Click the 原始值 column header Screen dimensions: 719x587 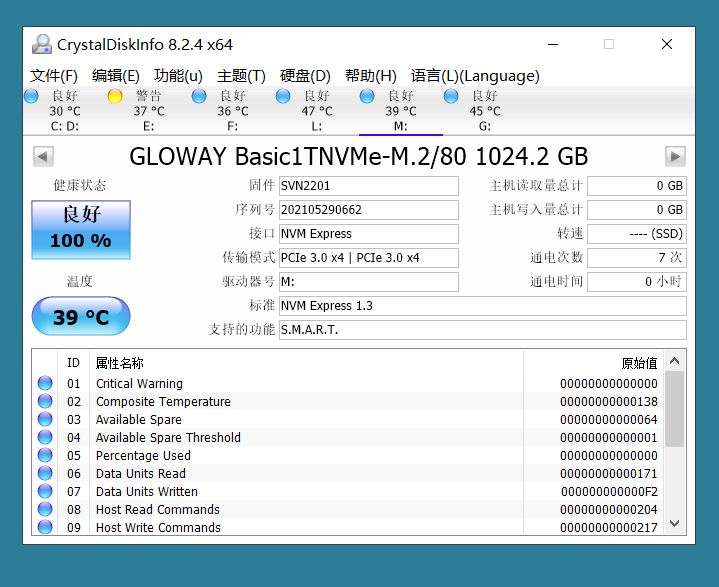pos(639,363)
